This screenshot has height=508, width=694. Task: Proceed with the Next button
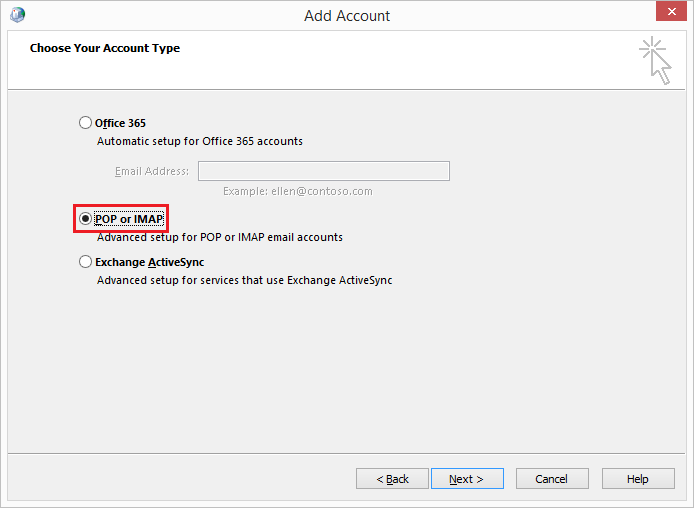(467, 479)
